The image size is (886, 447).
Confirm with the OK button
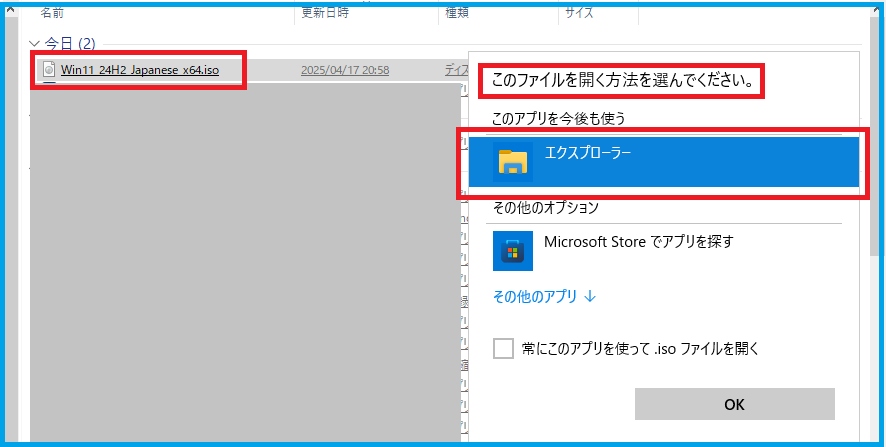click(x=735, y=404)
